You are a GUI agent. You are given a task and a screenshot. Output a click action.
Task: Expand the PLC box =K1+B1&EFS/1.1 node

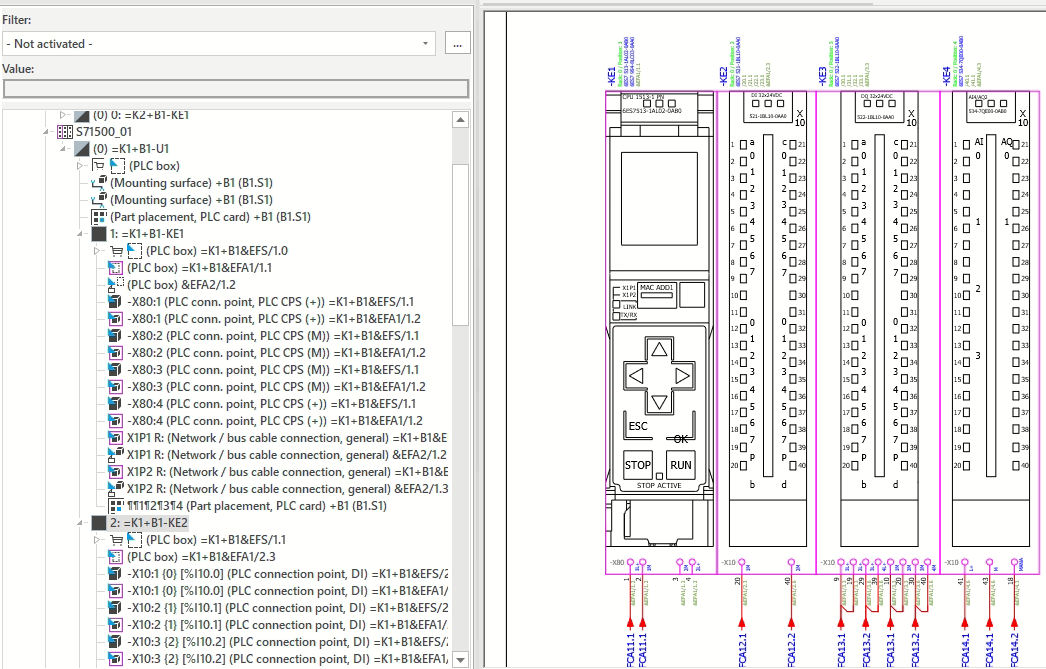98,539
